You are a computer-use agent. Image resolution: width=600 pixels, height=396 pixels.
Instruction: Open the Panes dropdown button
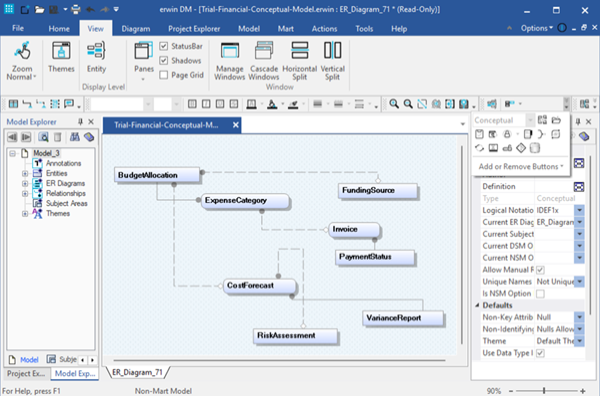point(143,61)
